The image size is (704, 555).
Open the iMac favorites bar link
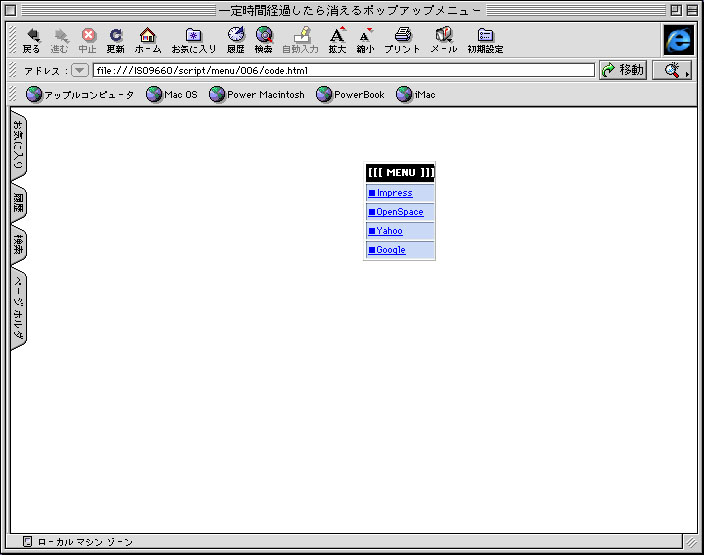tap(416, 94)
